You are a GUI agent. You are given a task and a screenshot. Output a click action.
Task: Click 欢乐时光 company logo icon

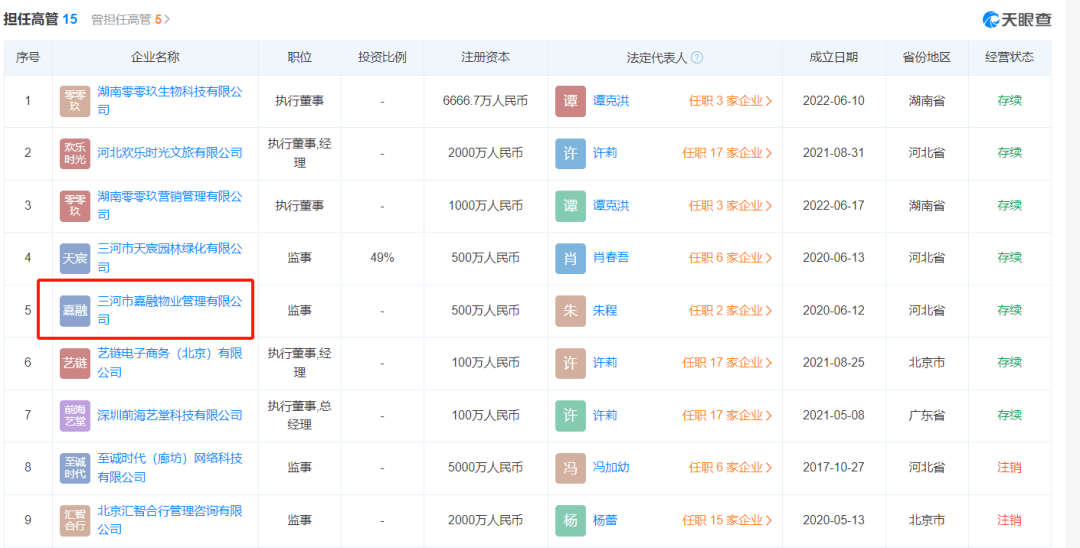(x=75, y=153)
